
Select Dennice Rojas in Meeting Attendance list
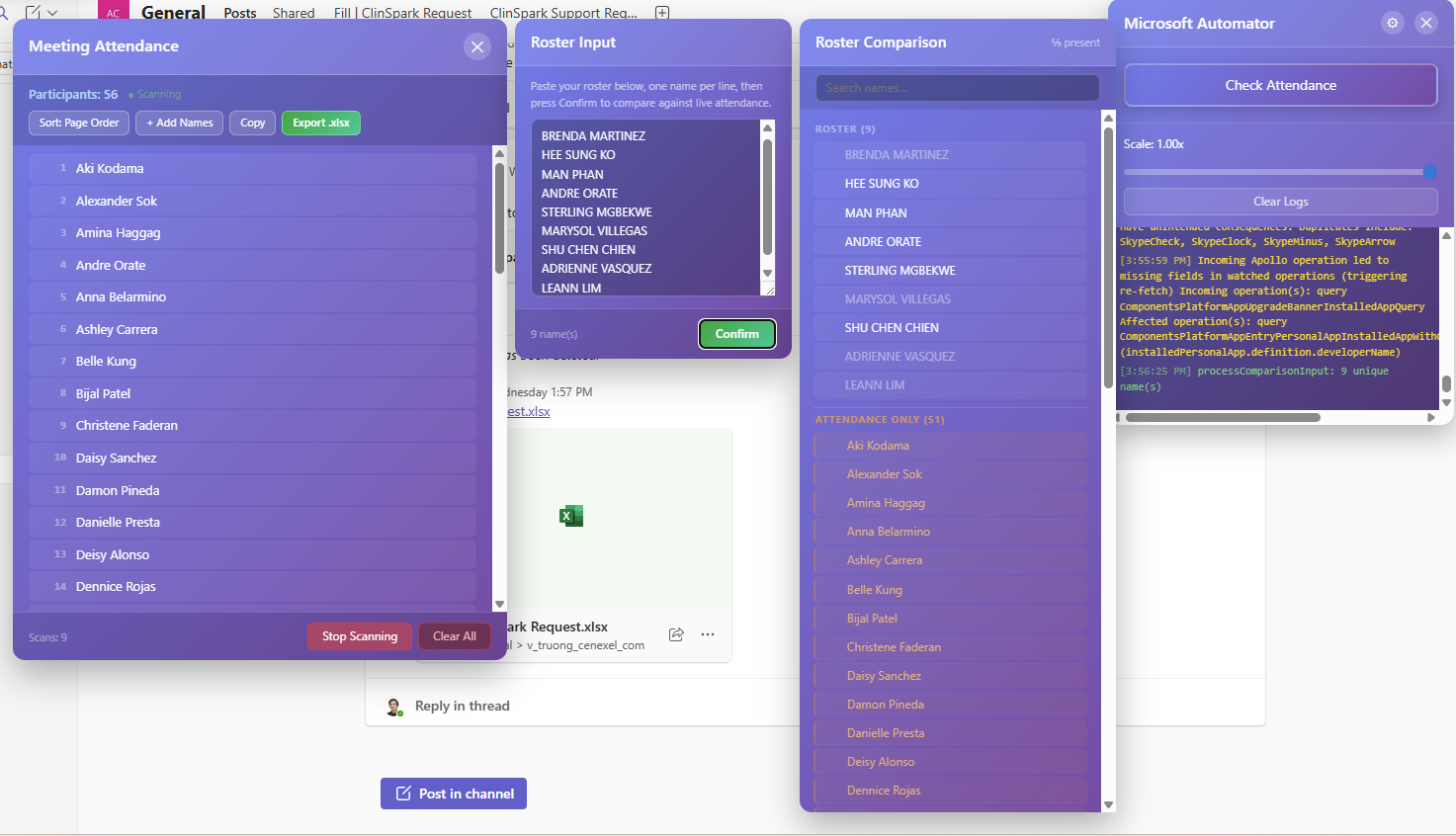[x=252, y=586]
